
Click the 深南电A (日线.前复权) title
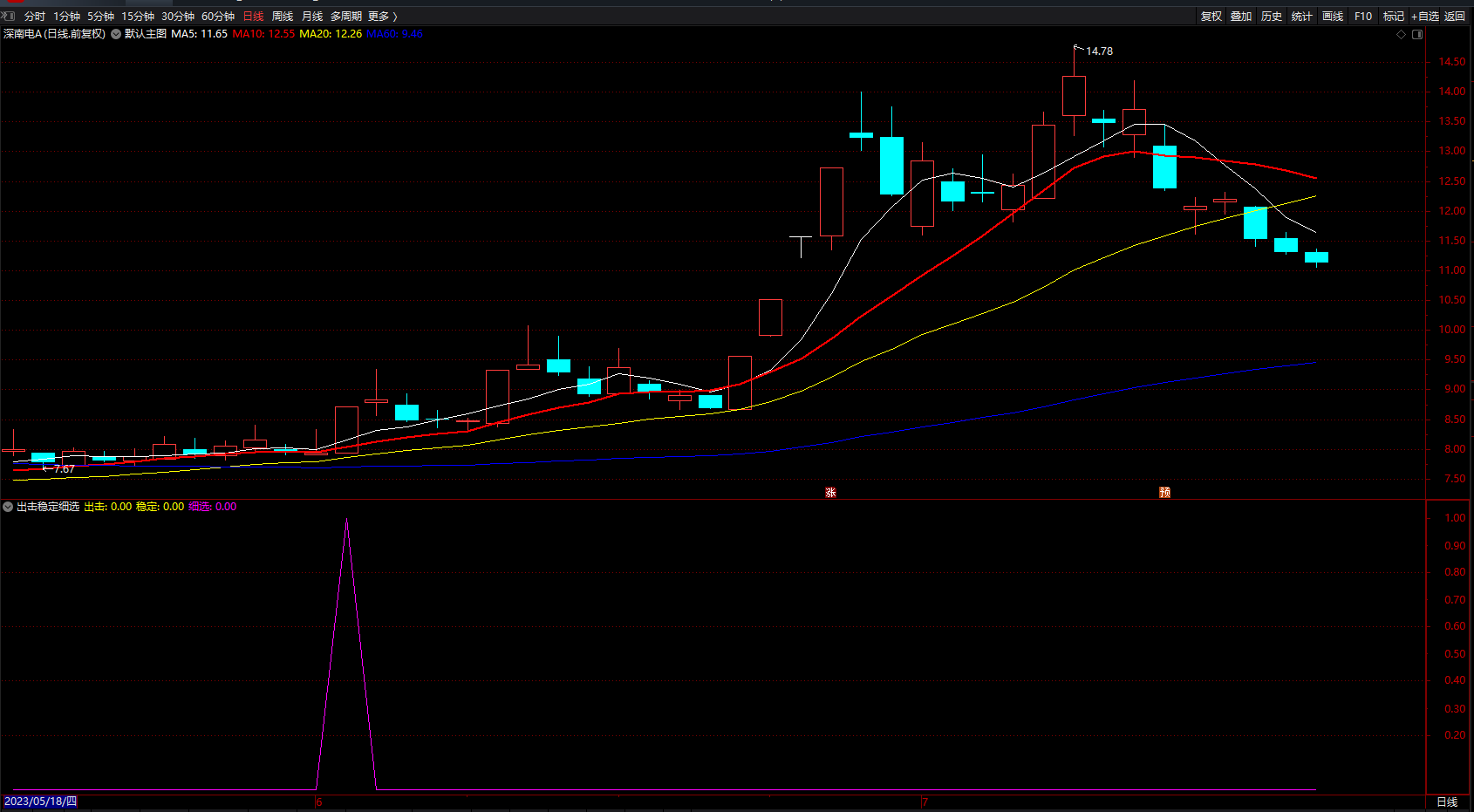point(54,34)
